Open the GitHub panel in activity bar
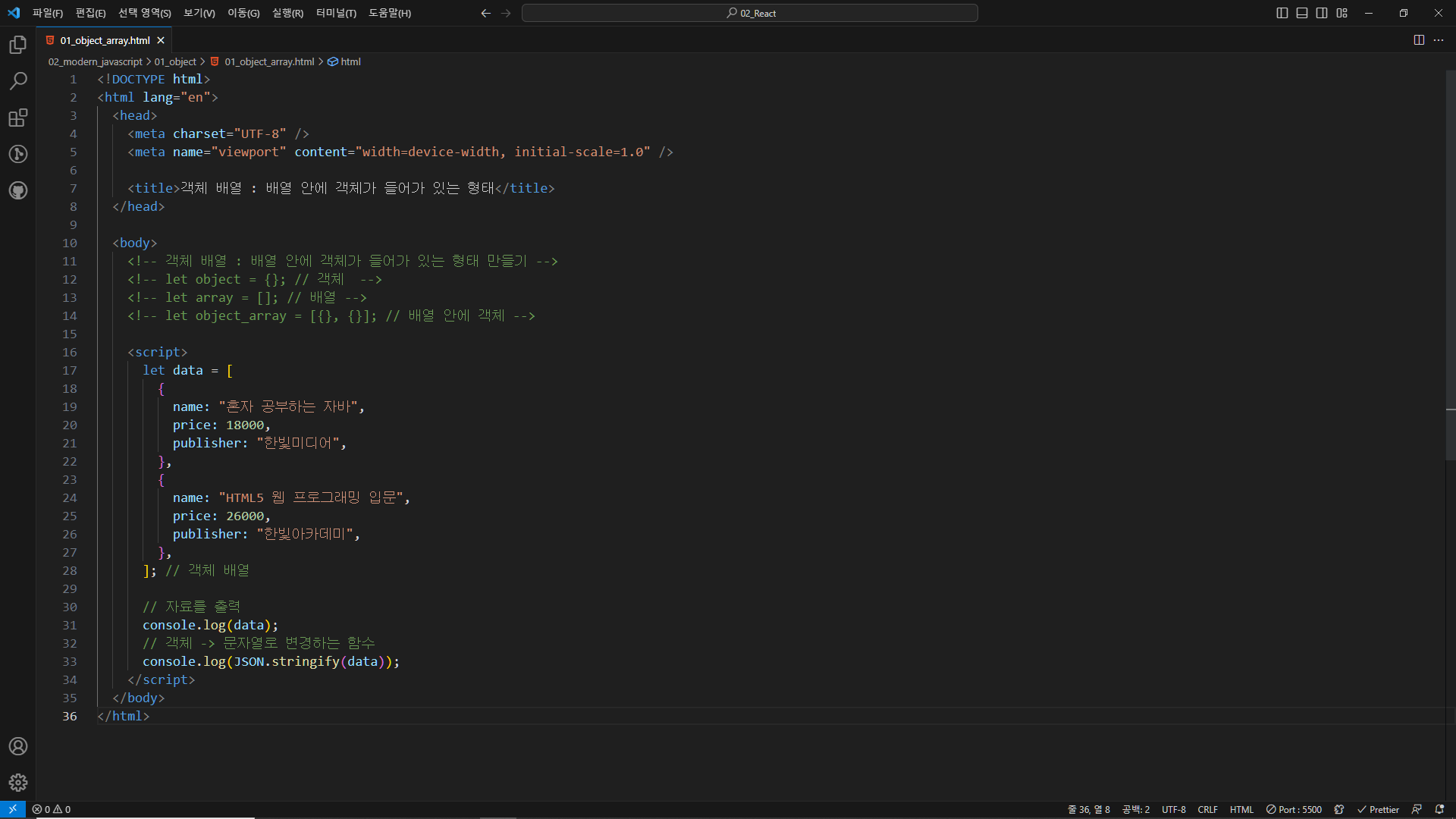Image resolution: width=1456 pixels, height=819 pixels. tap(18, 190)
